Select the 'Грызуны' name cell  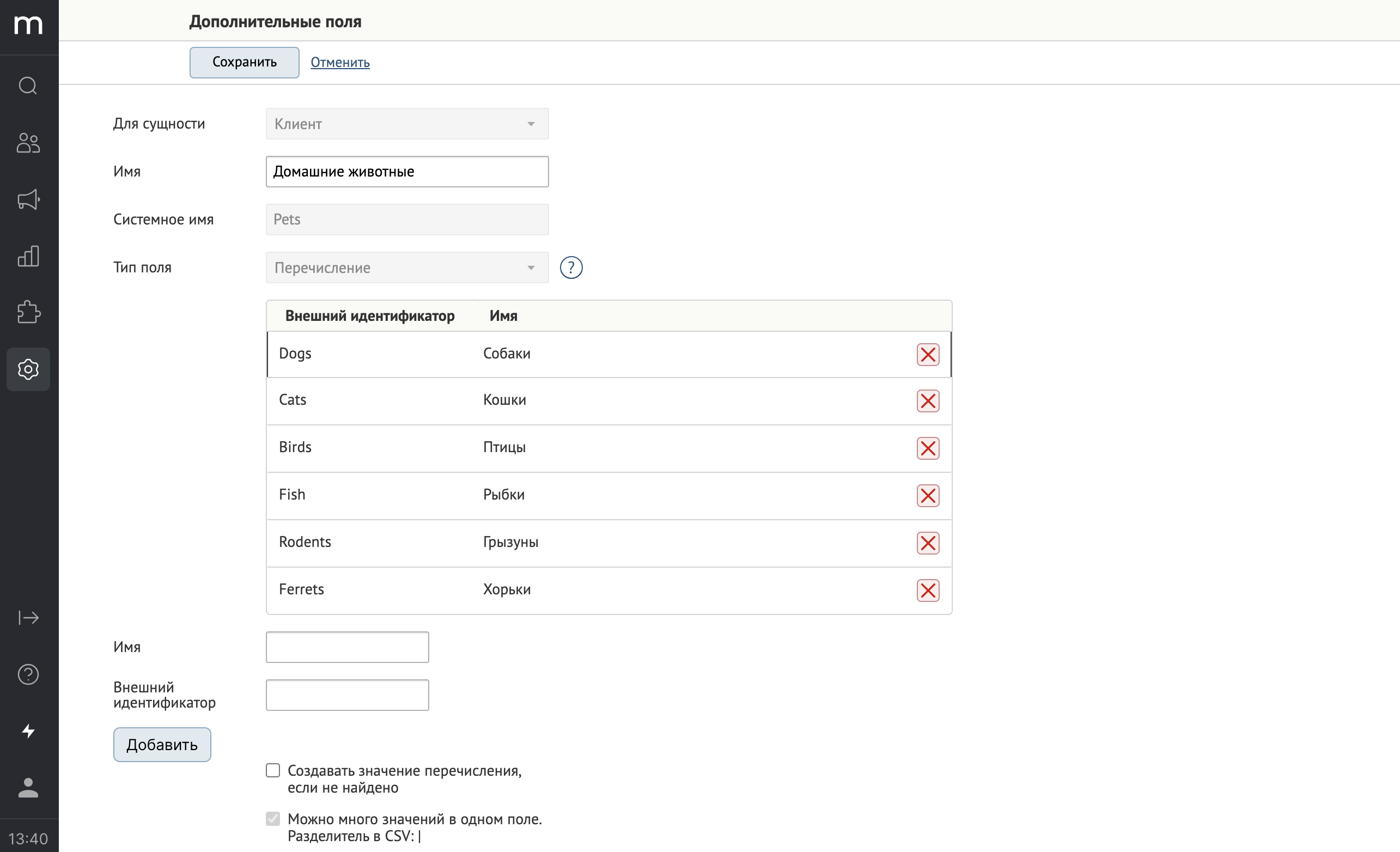tap(510, 542)
